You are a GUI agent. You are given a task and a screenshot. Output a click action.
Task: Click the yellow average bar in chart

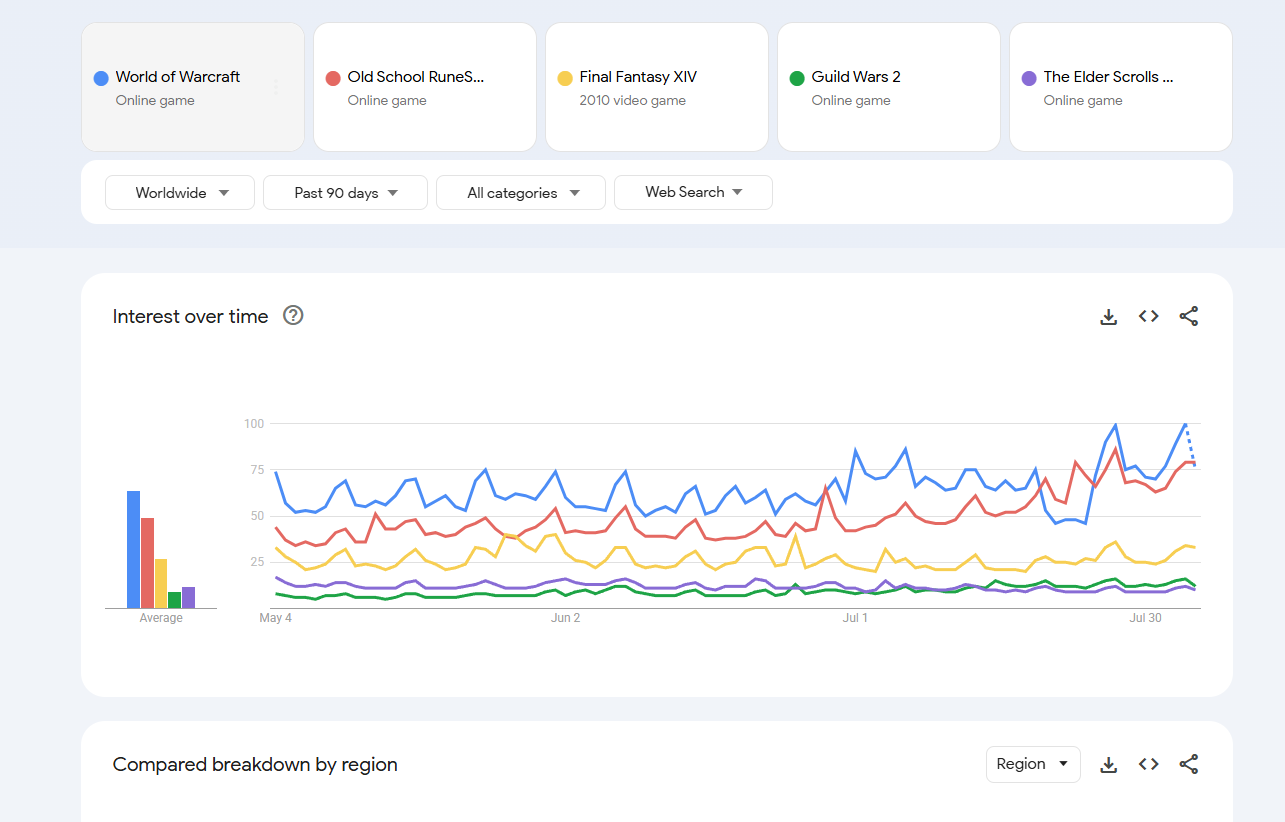tap(161, 583)
